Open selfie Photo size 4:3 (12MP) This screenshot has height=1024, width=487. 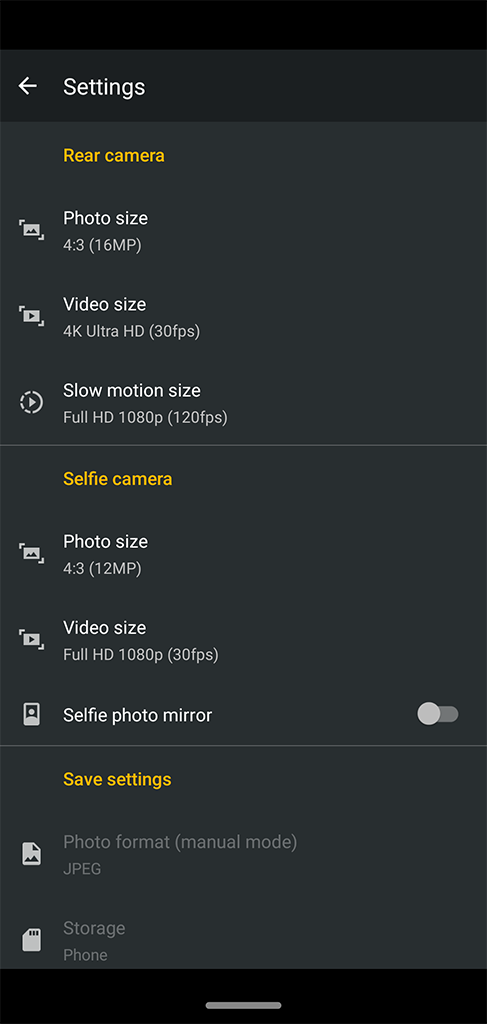click(x=244, y=554)
